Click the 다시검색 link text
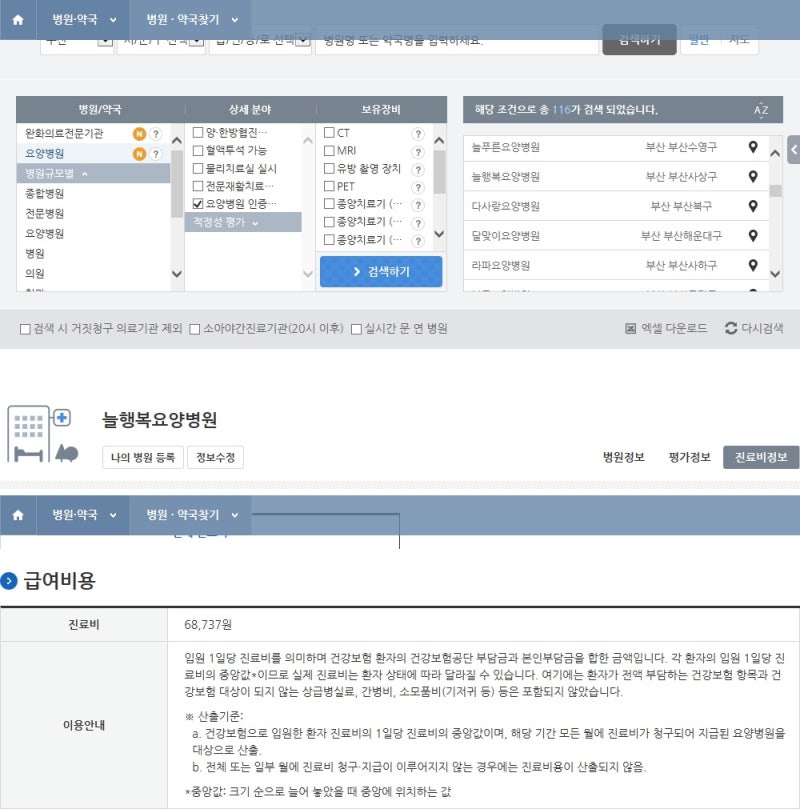 click(762, 328)
